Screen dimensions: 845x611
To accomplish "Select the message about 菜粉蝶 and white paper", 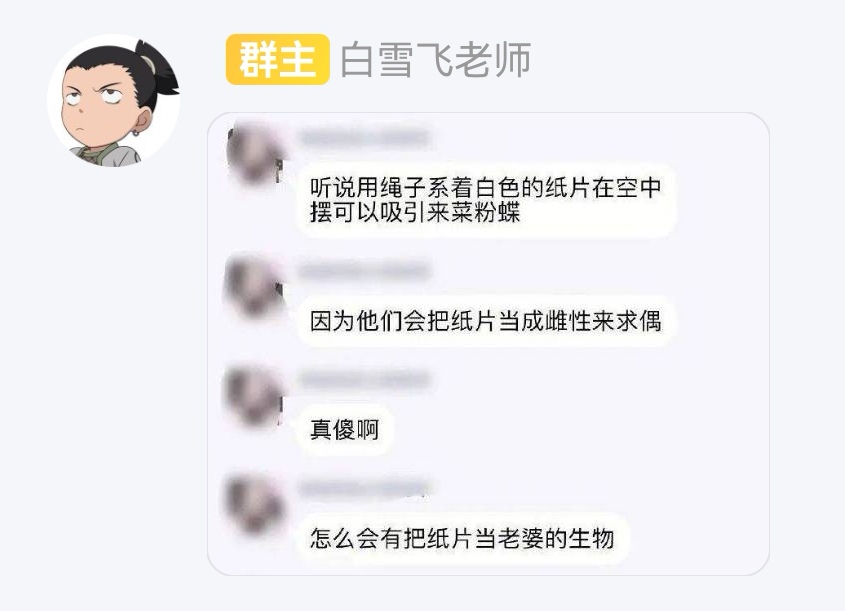I will coord(486,200).
